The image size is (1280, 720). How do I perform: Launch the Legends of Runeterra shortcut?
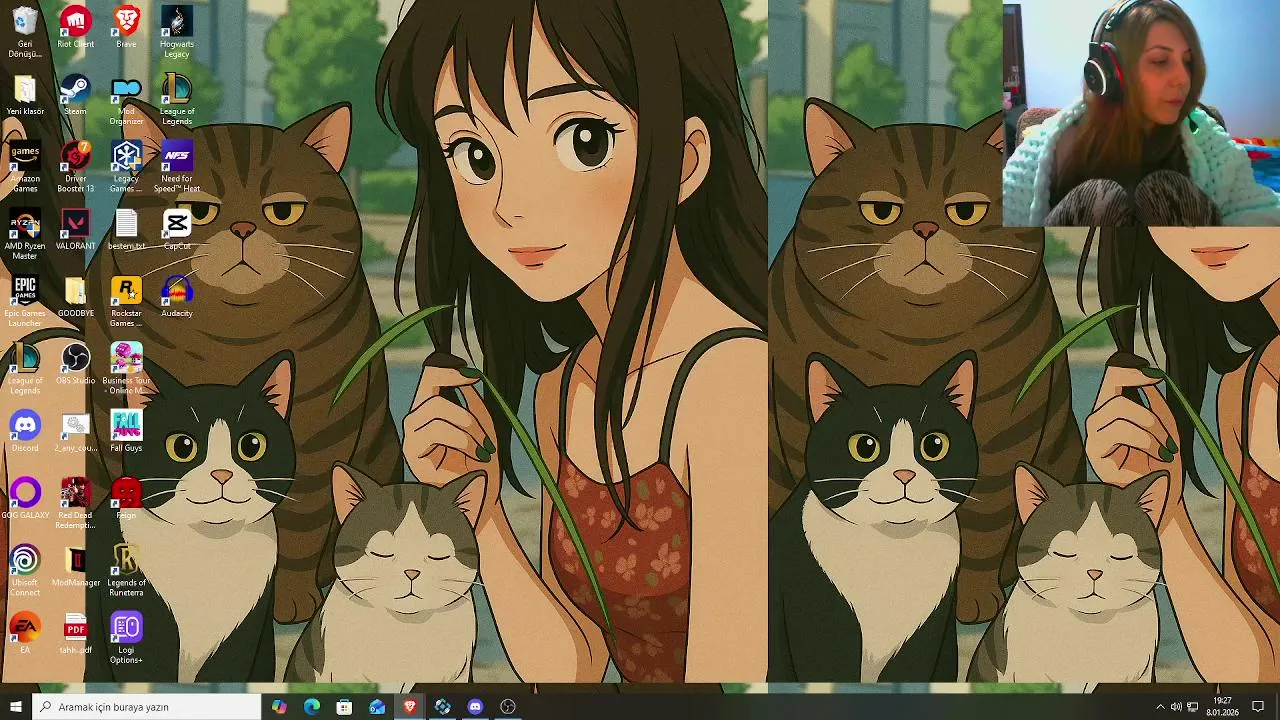click(126, 571)
